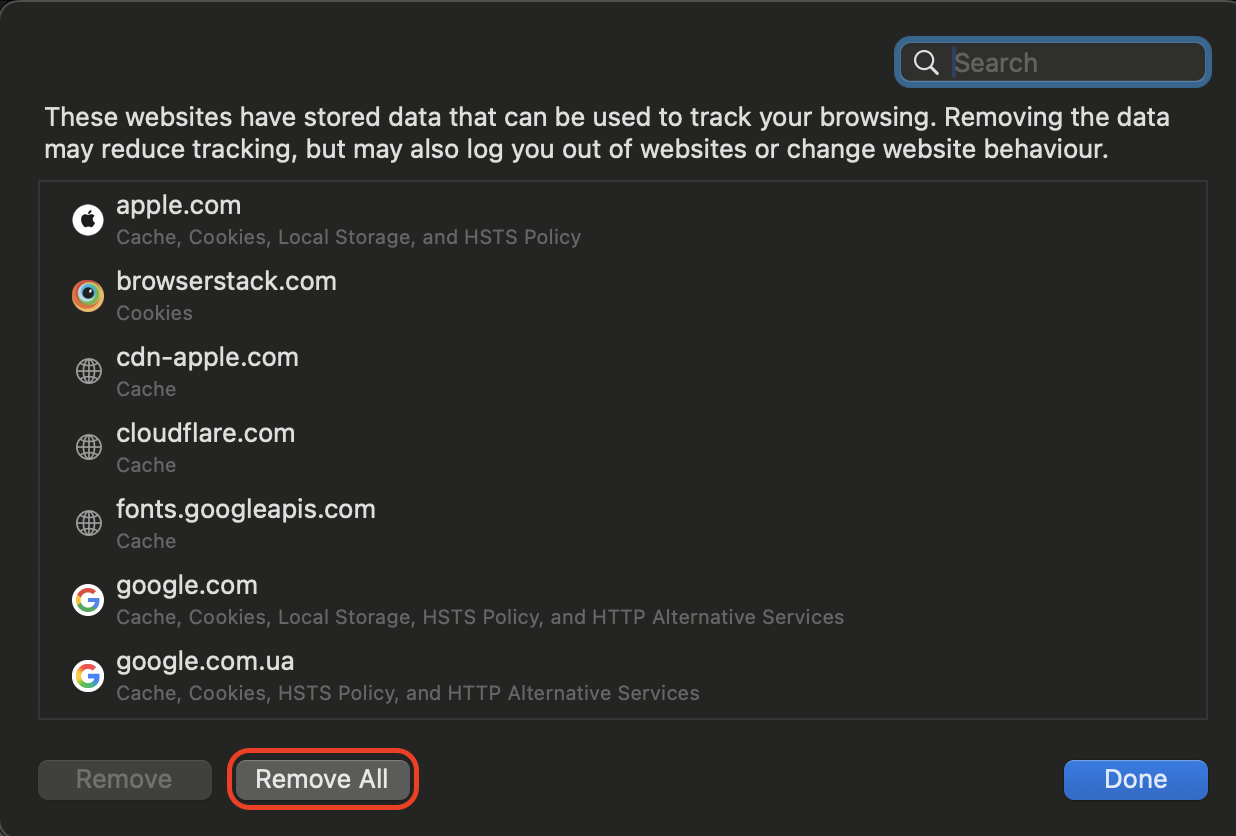Click the apple.com Apple logo favicon
Screen dimensions: 1236x836
pos(88,219)
